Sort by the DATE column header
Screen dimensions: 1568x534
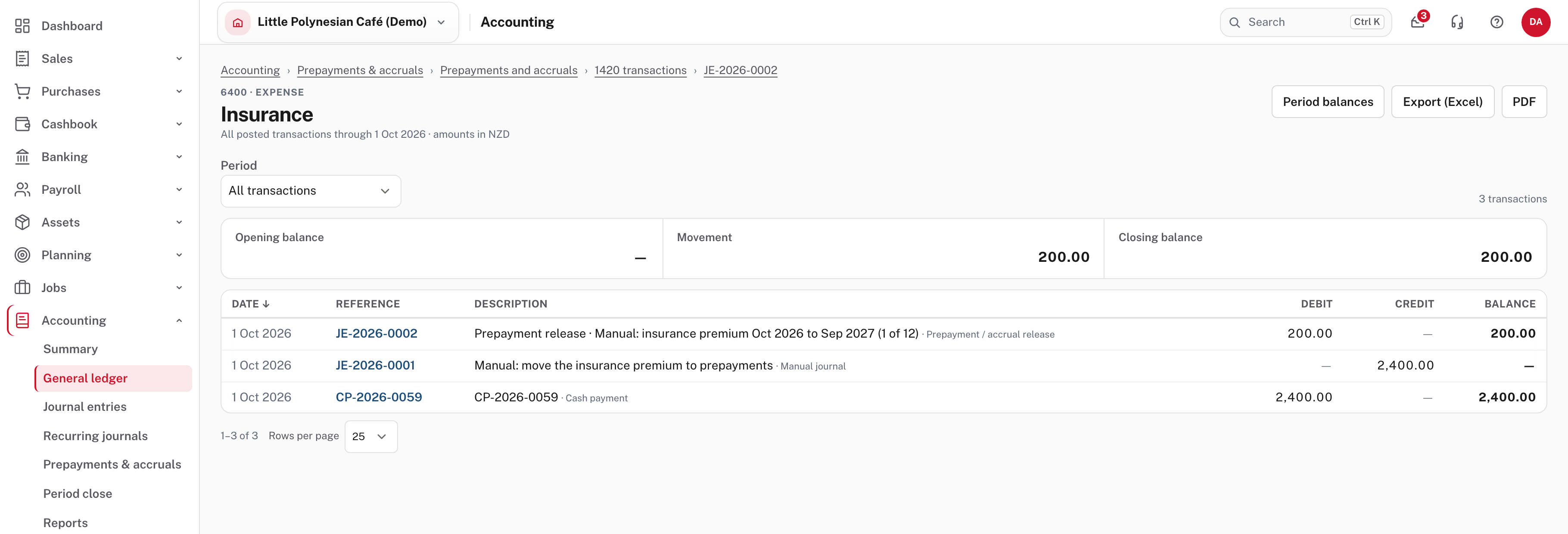point(250,304)
